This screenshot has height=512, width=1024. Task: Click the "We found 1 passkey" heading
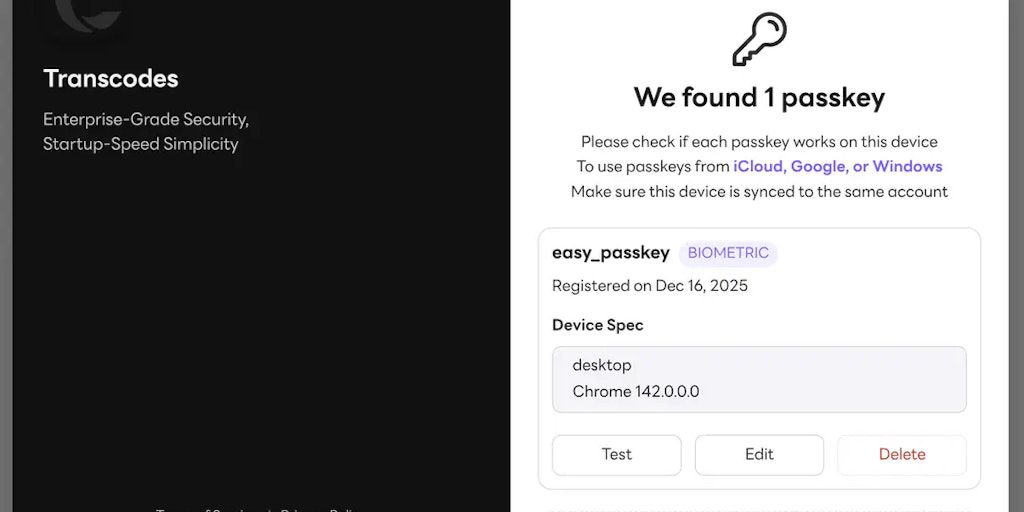pyautogui.click(x=759, y=98)
